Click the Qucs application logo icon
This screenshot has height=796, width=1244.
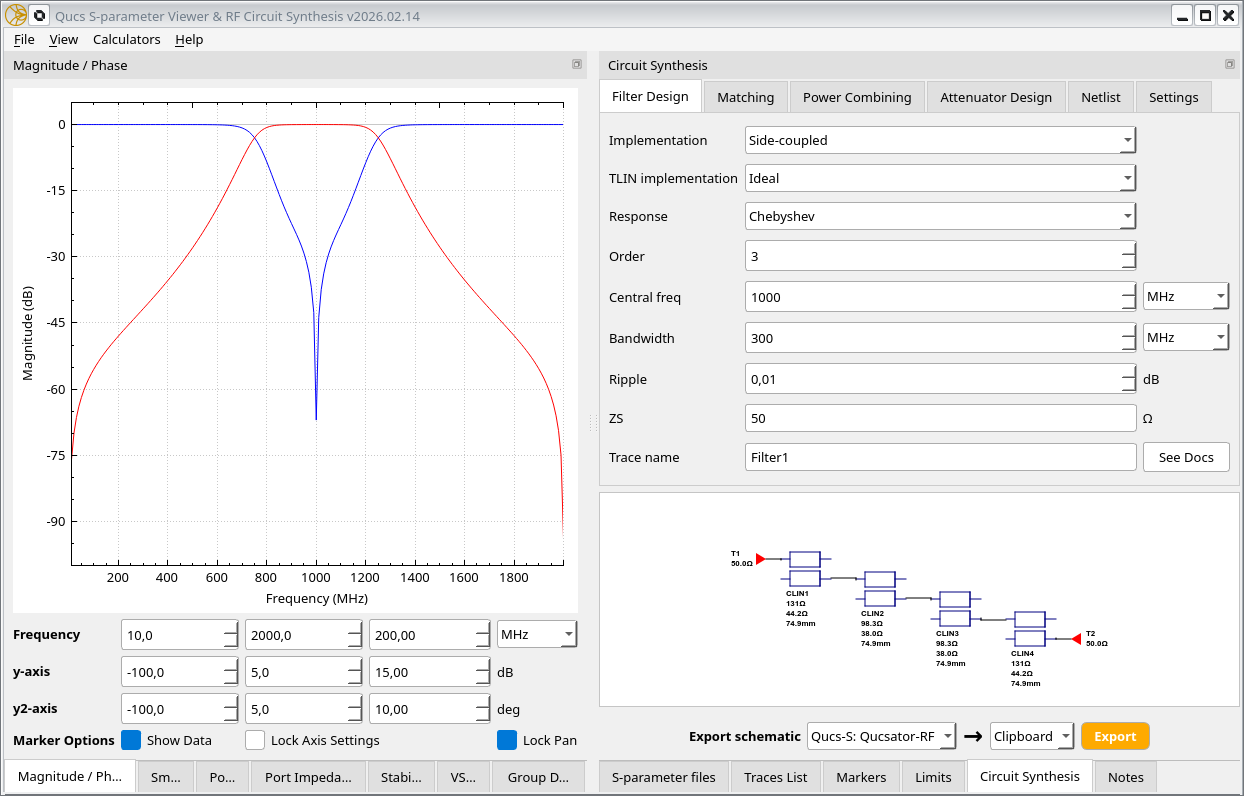coord(15,15)
